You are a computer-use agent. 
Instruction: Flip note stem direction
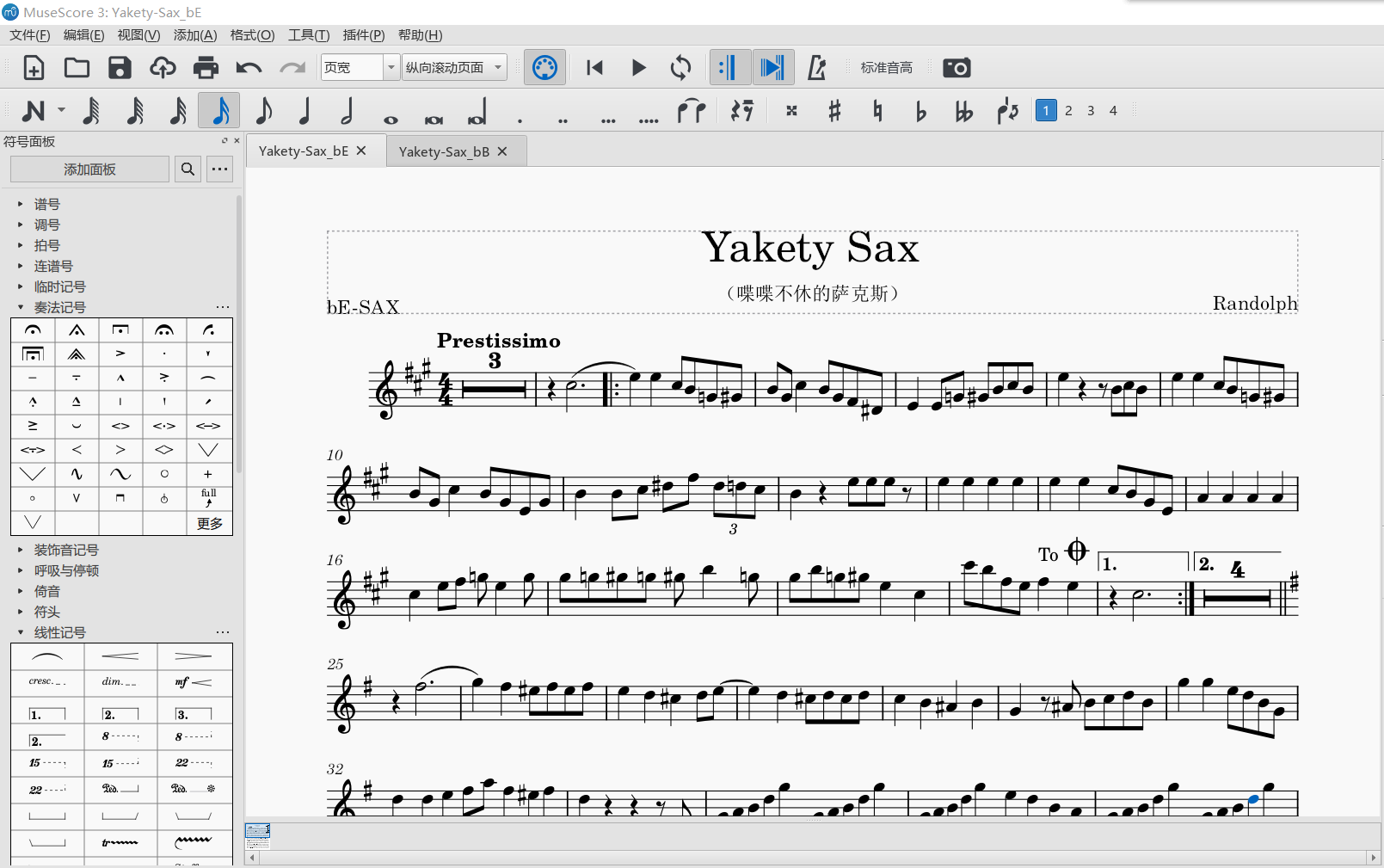[1007, 111]
